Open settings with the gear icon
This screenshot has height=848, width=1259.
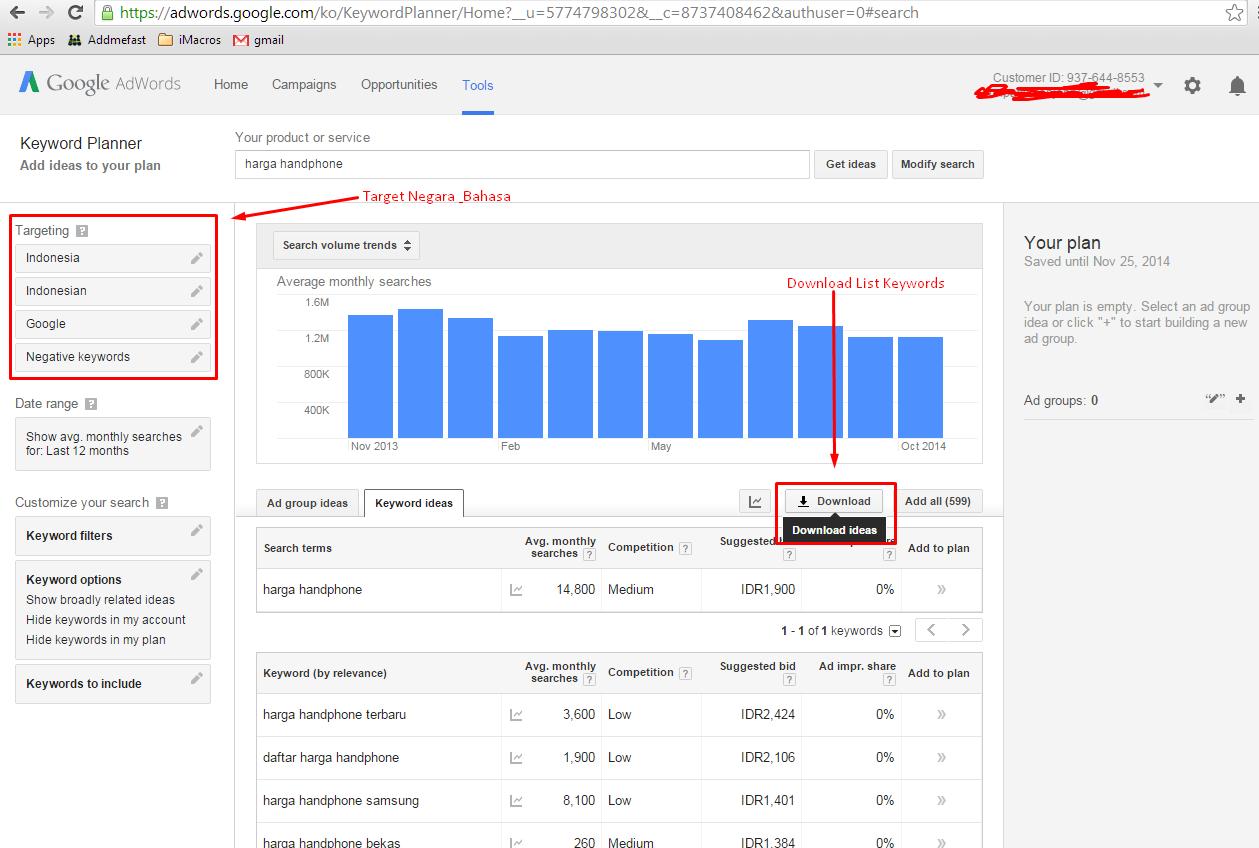[1192, 86]
